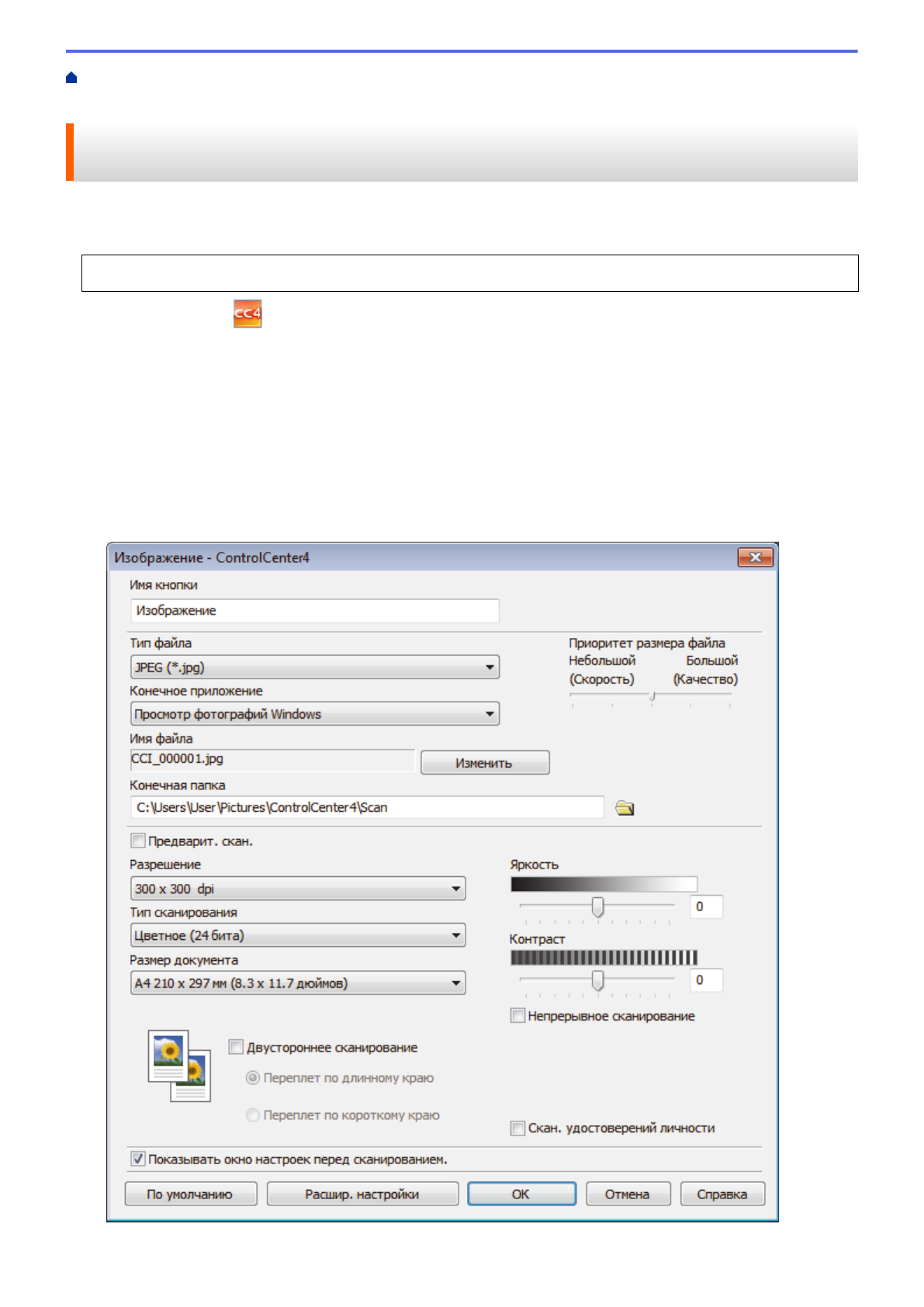
Task: Open the Размер документа A4 dropdown
Action: click(x=298, y=983)
